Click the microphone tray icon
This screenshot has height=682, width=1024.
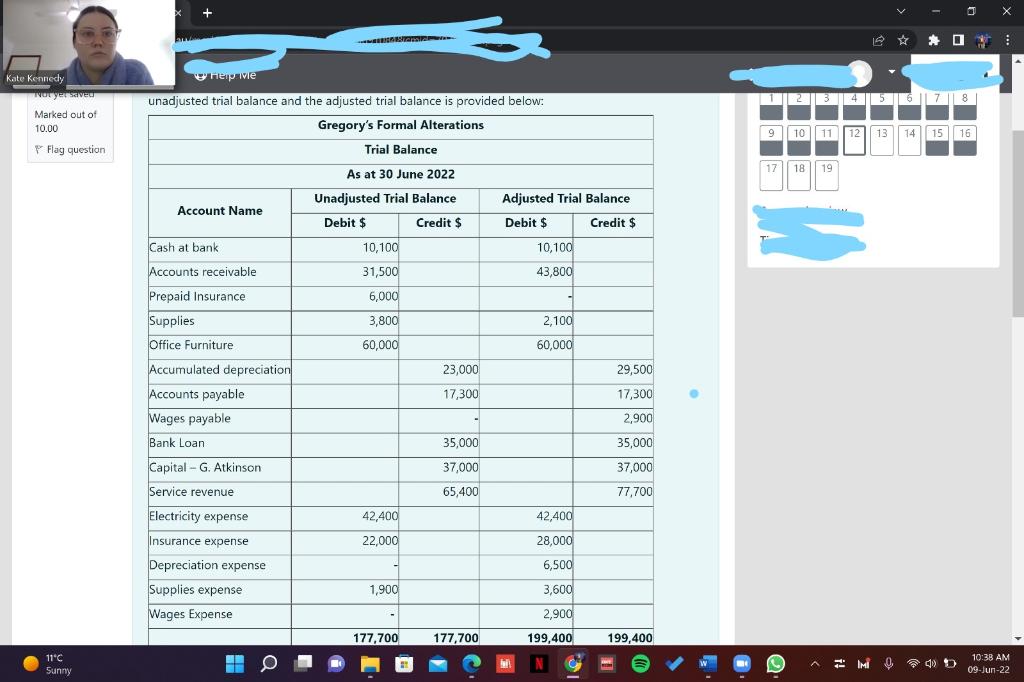click(888, 664)
